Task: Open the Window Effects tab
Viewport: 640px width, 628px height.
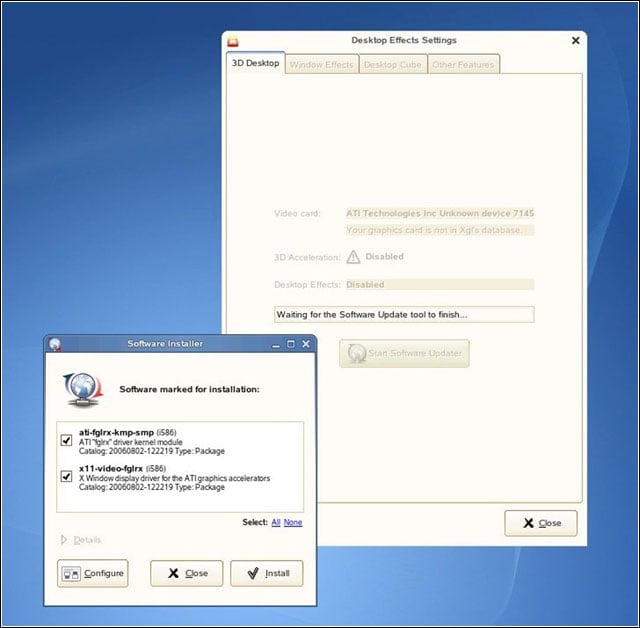Action: tap(322, 64)
